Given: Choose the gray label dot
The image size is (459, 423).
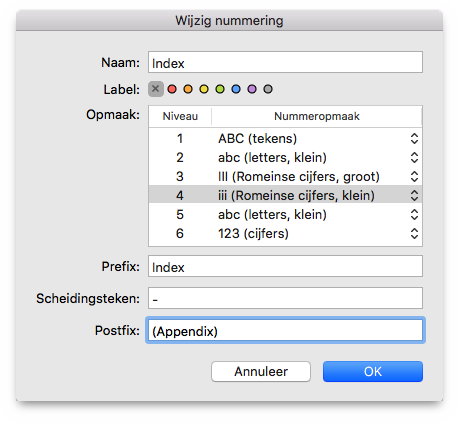Looking at the screenshot, I should pyautogui.click(x=268, y=89).
